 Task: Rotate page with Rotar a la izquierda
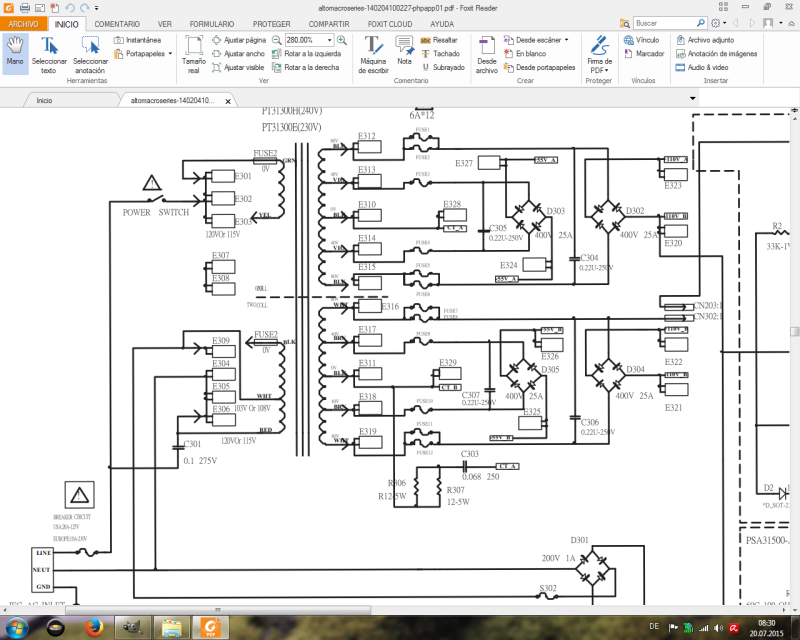pyautogui.click(x=307, y=54)
